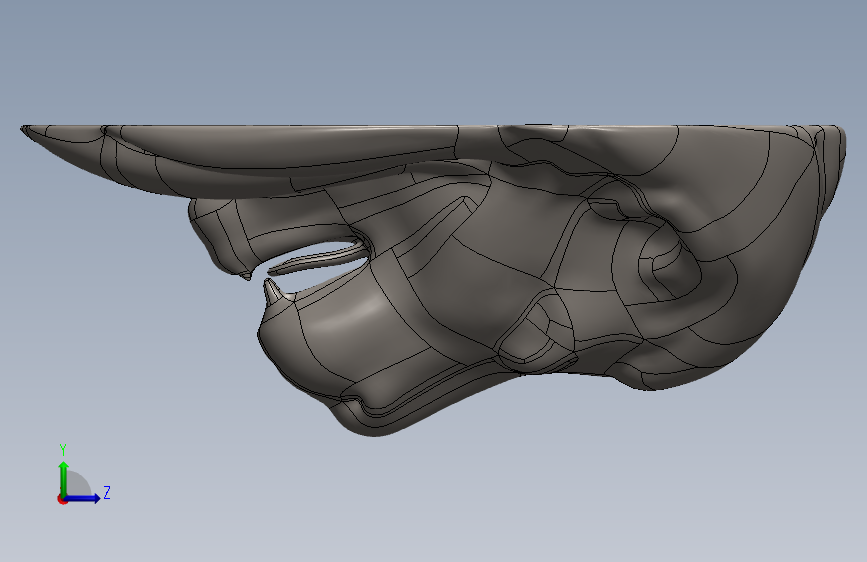Image resolution: width=867 pixels, height=562 pixels.
Task: Click the Y label on the triad
Action: tap(63, 450)
